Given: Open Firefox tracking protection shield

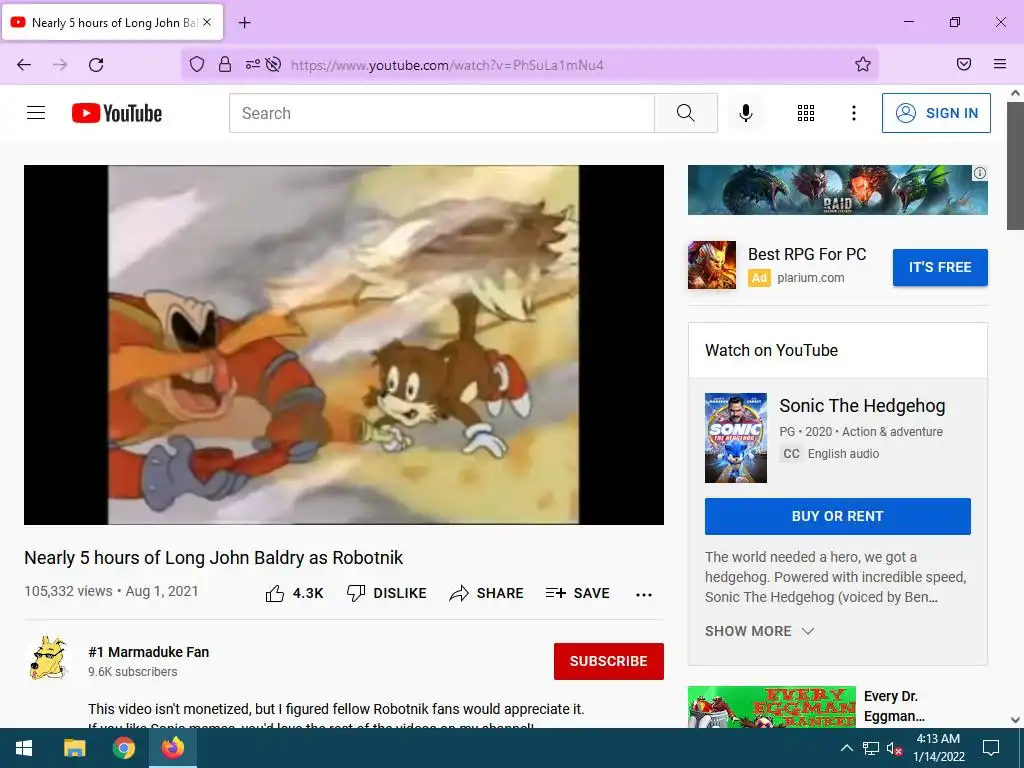Looking at the screenshot, I should coord(197,64).
